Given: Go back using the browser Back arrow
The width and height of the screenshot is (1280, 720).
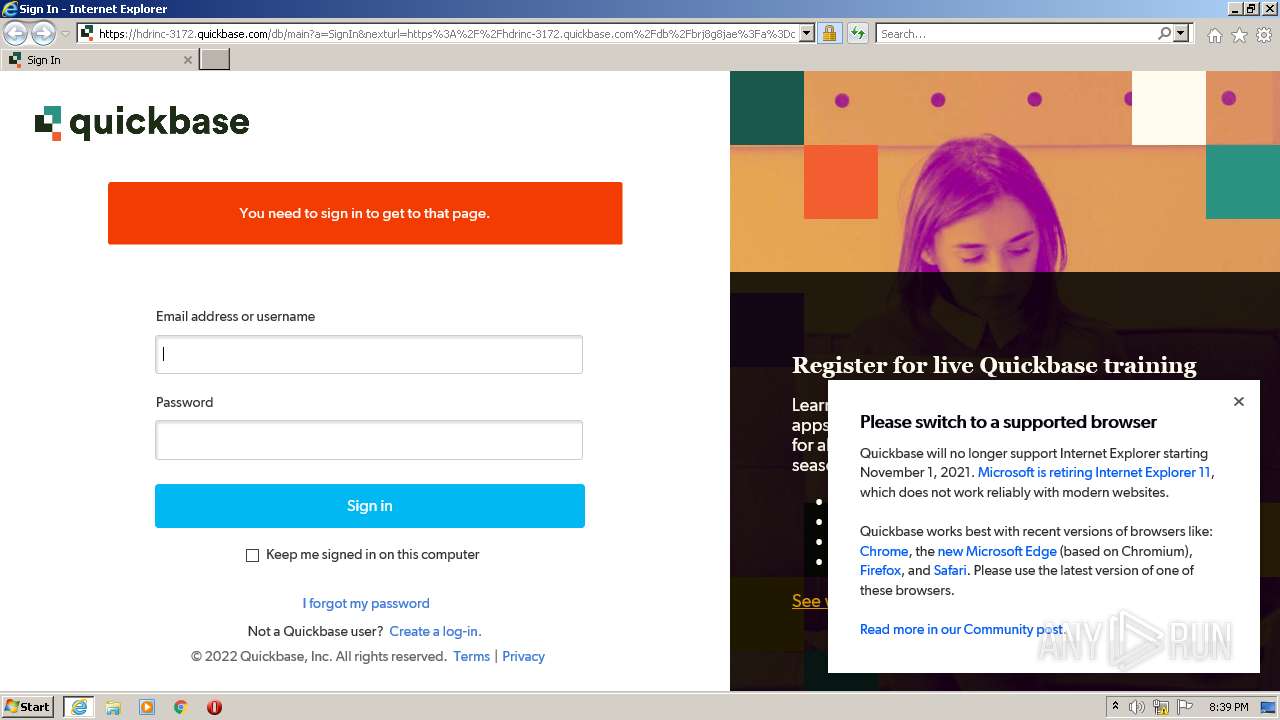Looking at the screenshot, I should pos(16,34).
